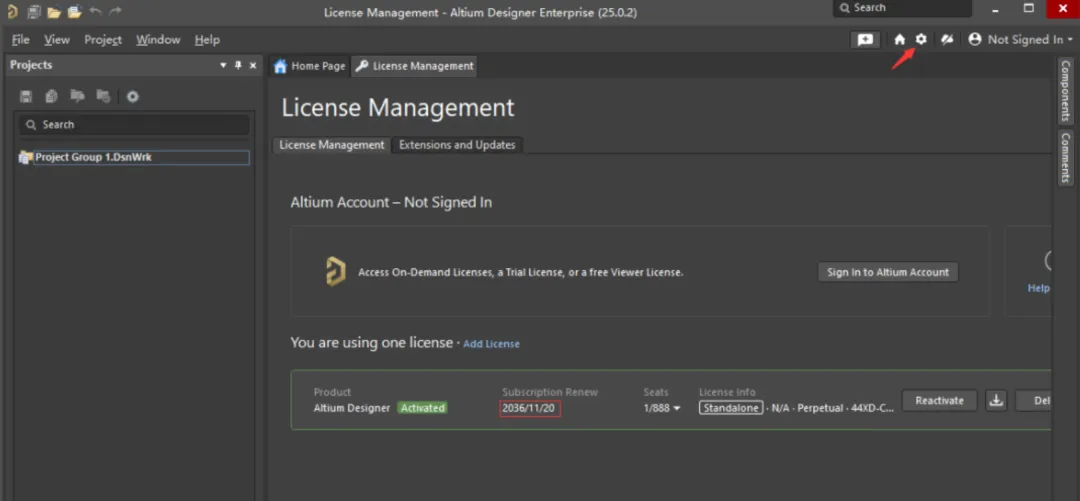Maximize the Altium Designer window
Screen dimensions: 1080x501
pos(1028,8)
